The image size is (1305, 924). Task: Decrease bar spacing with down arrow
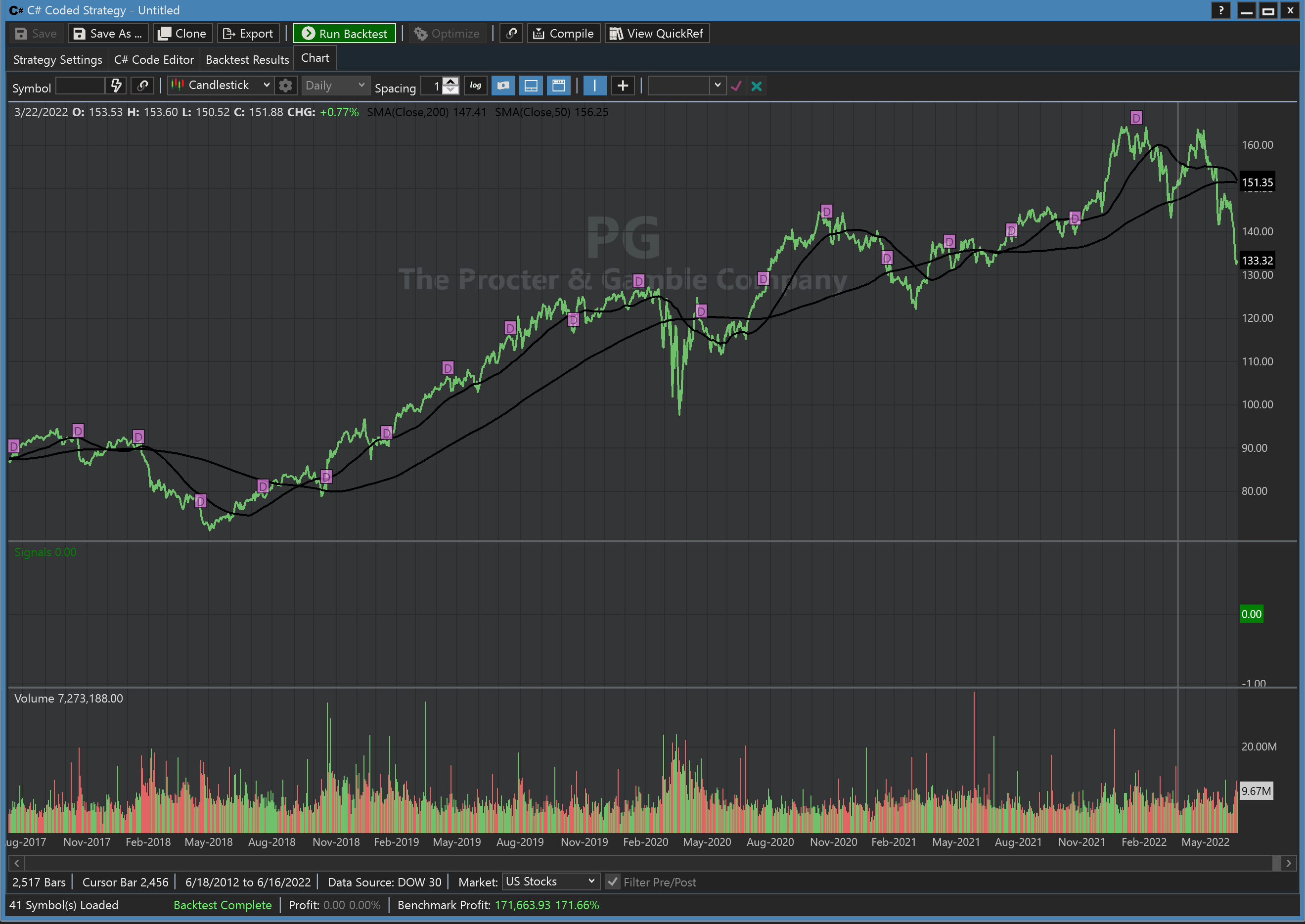point(451,90)
